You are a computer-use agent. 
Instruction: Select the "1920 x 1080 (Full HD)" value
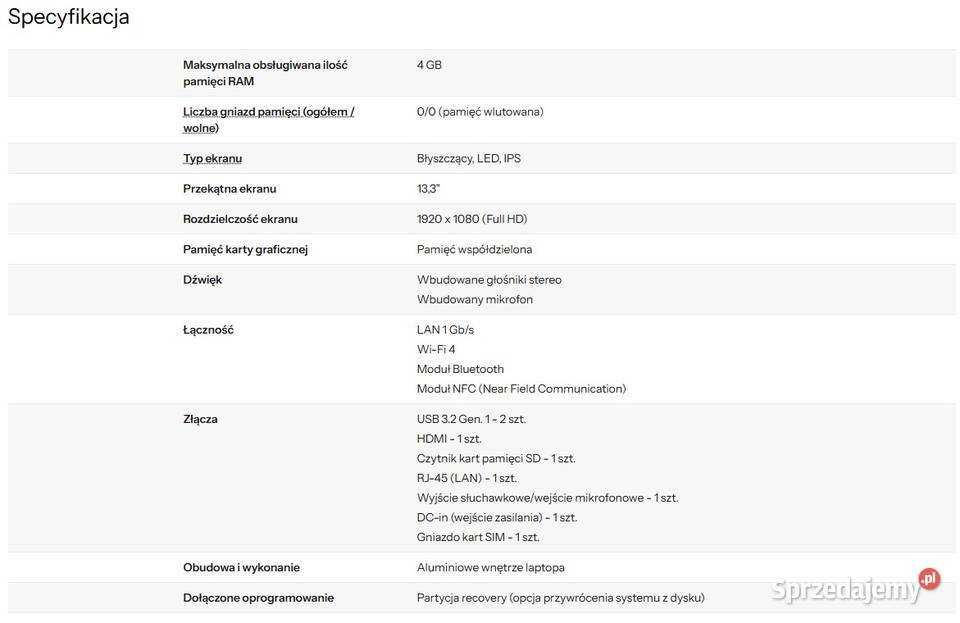tap(472, 219)
